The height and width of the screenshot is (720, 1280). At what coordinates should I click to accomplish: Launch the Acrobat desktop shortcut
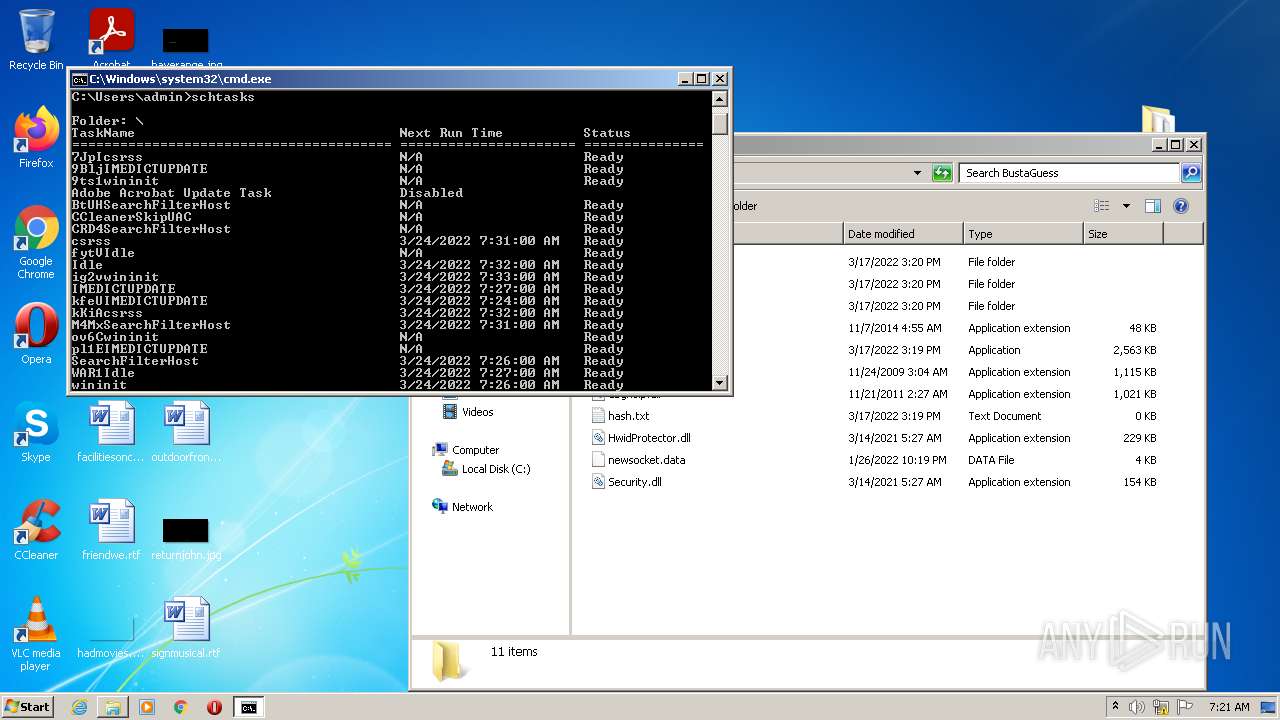[x=112, y=40]
